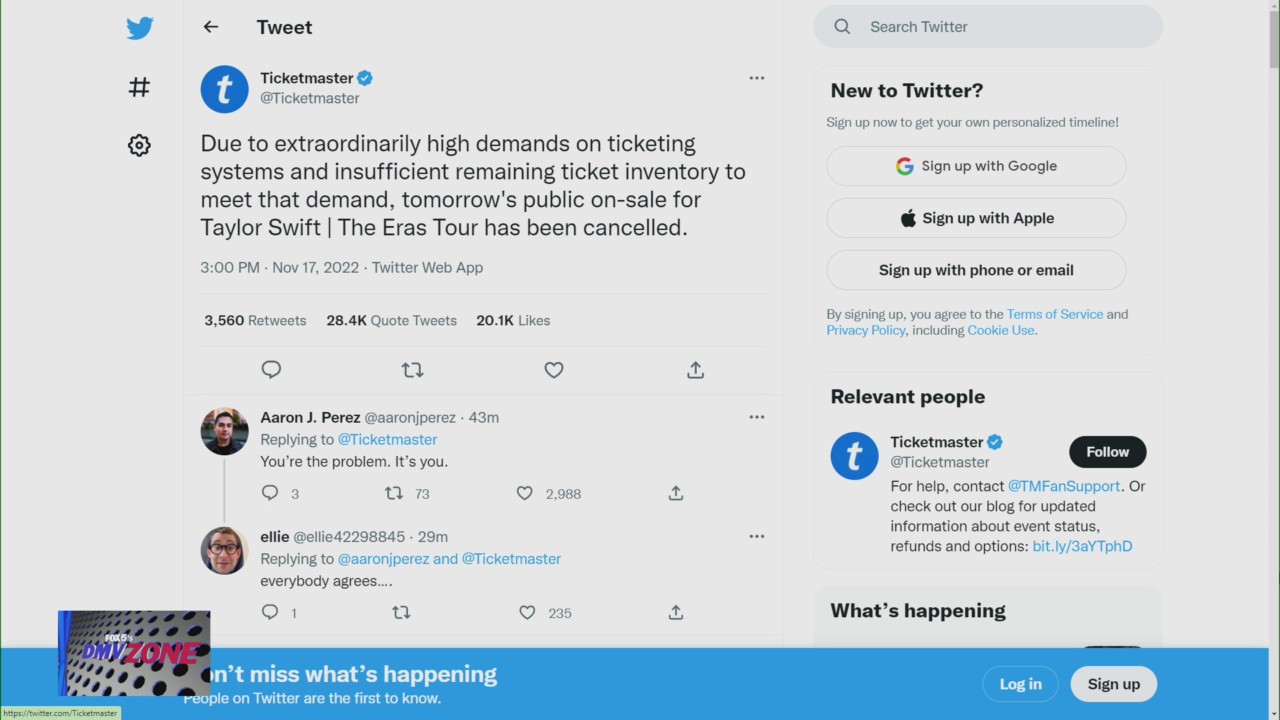Open the Terms of Service link
This screenshot has width=1280, height=720.
[1054, 314]
